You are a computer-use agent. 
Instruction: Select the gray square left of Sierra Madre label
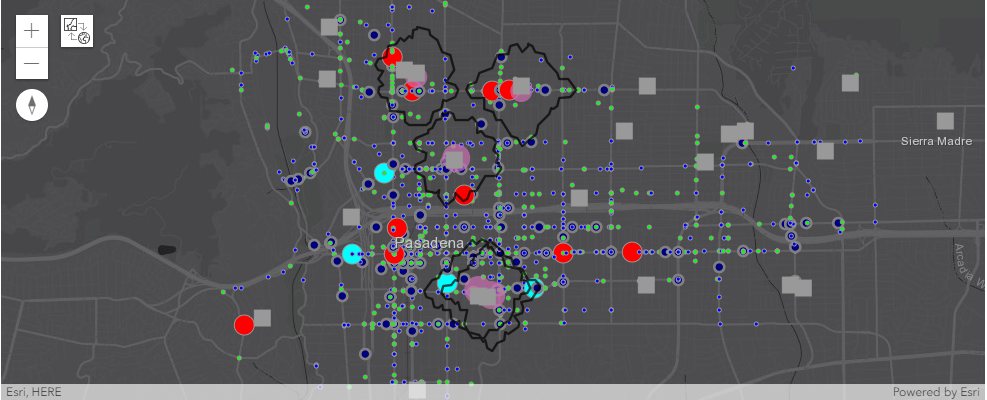(x=825, y=151)
